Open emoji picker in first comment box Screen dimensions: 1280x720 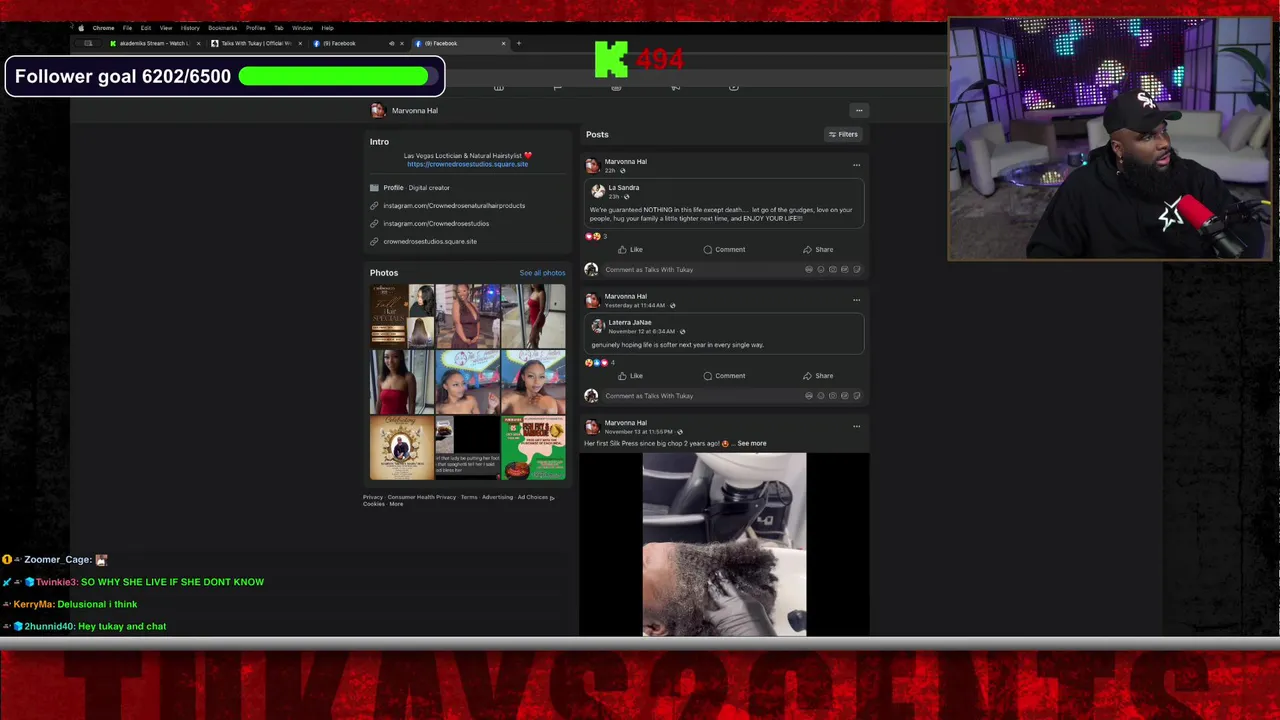pyautogui.click(x=821, y=269)
